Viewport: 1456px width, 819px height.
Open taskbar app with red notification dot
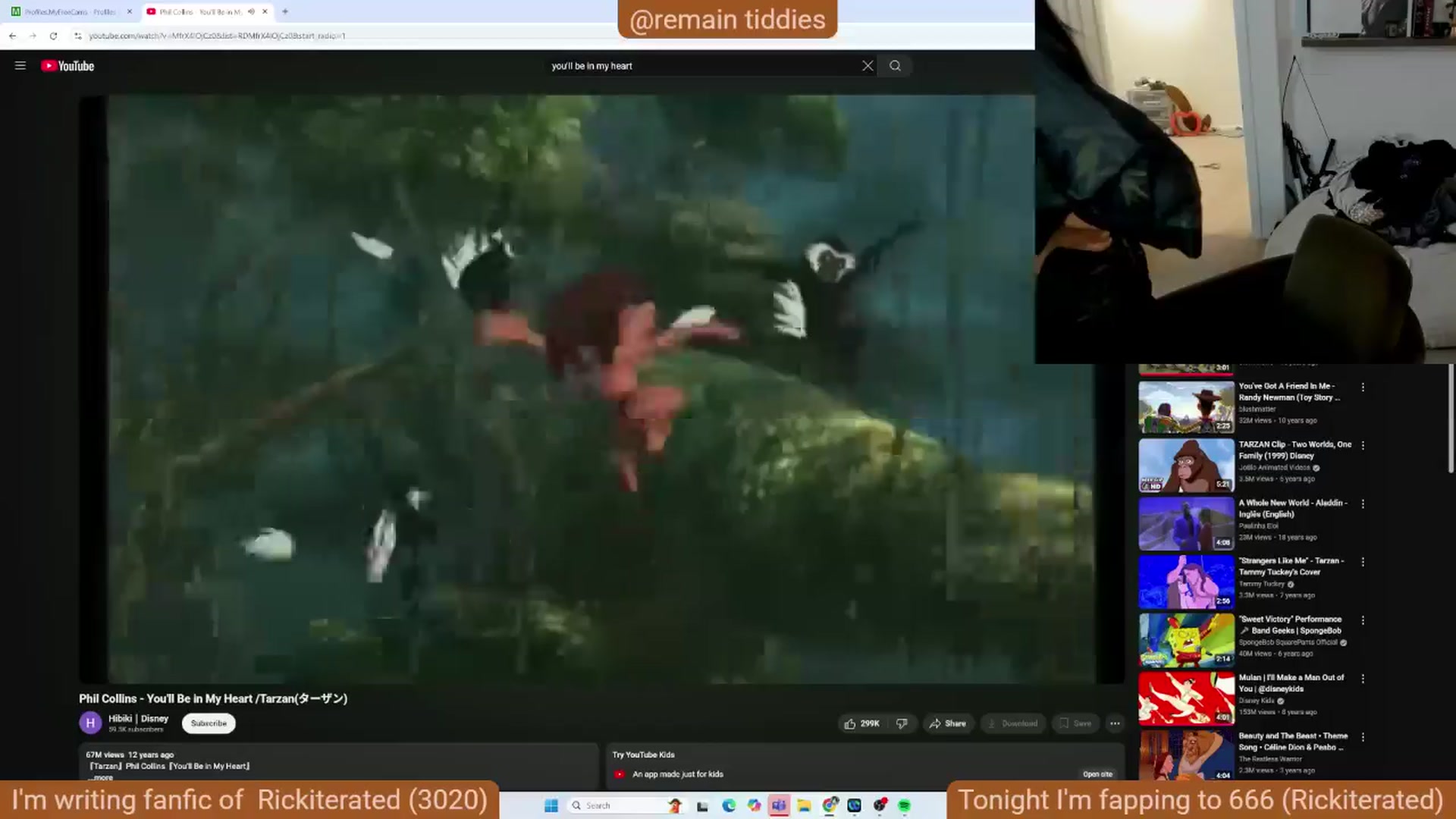(x=880, y=805)
